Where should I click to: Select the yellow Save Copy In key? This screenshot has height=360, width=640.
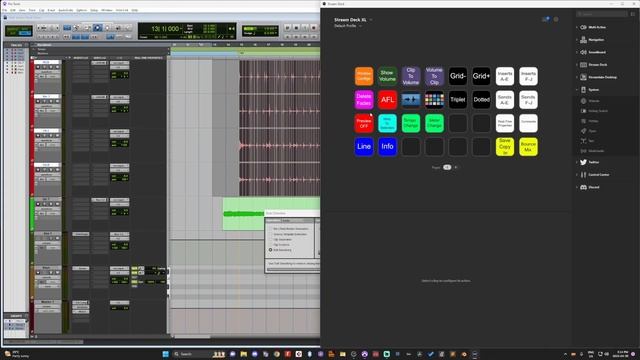point(505,147)
